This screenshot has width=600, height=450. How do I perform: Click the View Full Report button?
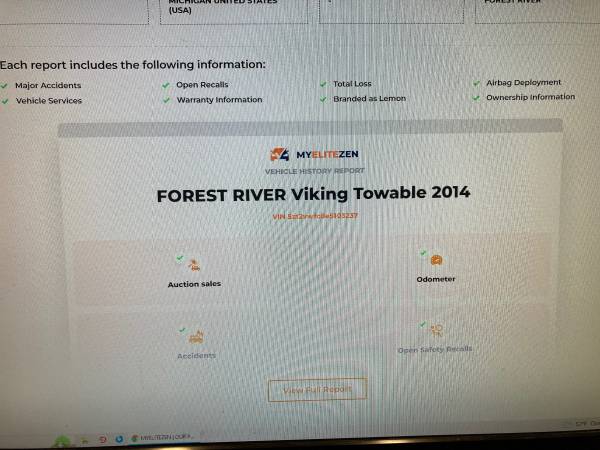click(318, 390)
